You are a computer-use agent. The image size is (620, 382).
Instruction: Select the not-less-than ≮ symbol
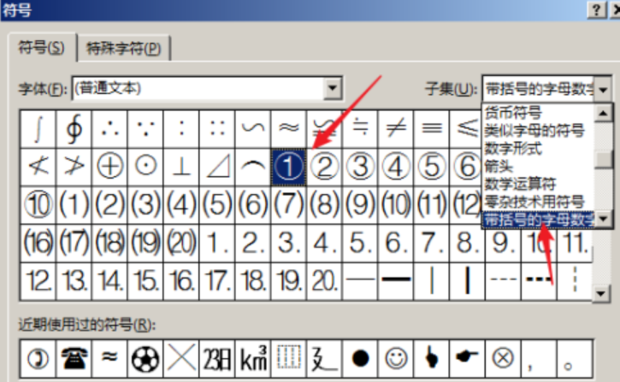pos(38,166)
